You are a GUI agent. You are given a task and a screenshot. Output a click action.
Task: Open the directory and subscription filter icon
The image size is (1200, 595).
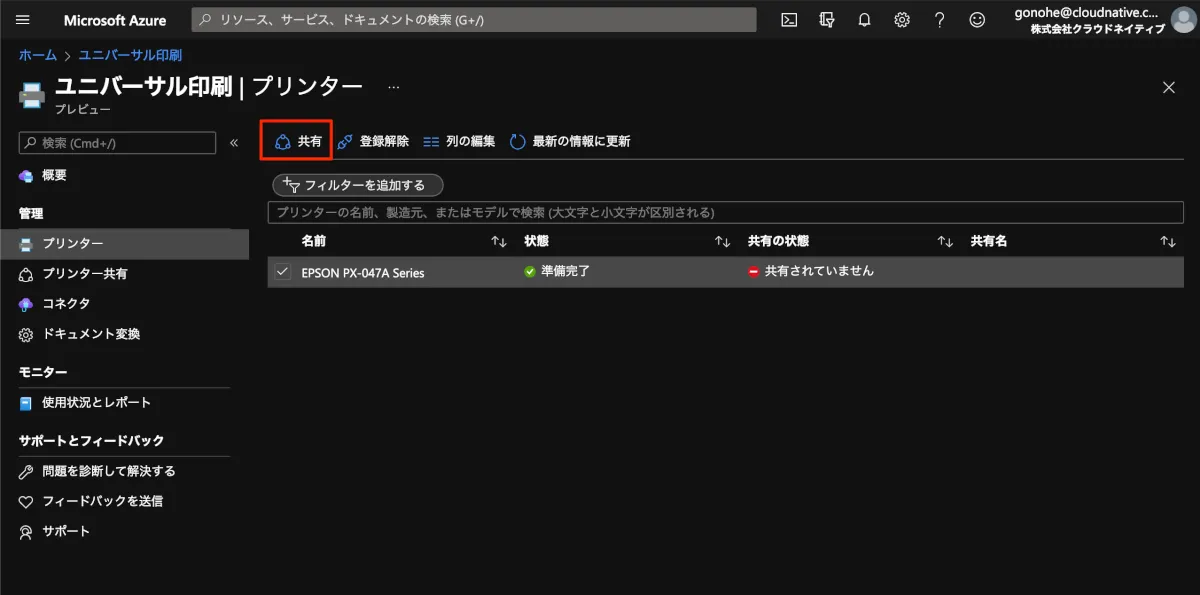tap(827, 20)
